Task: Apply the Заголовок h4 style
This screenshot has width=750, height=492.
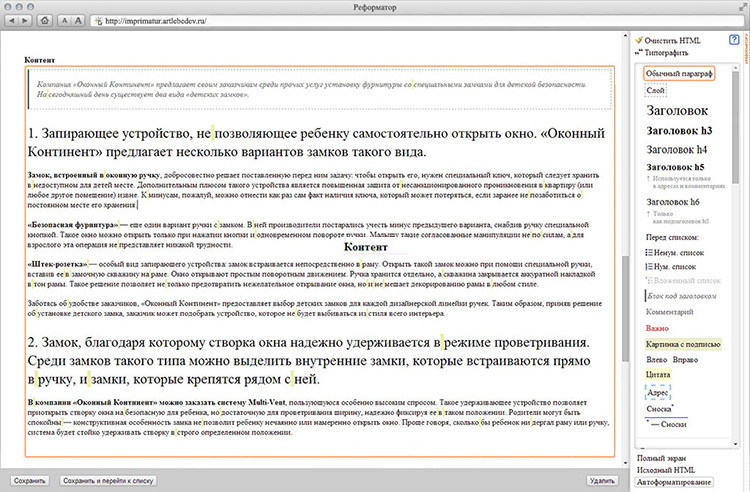Action: tap(677, 150)
